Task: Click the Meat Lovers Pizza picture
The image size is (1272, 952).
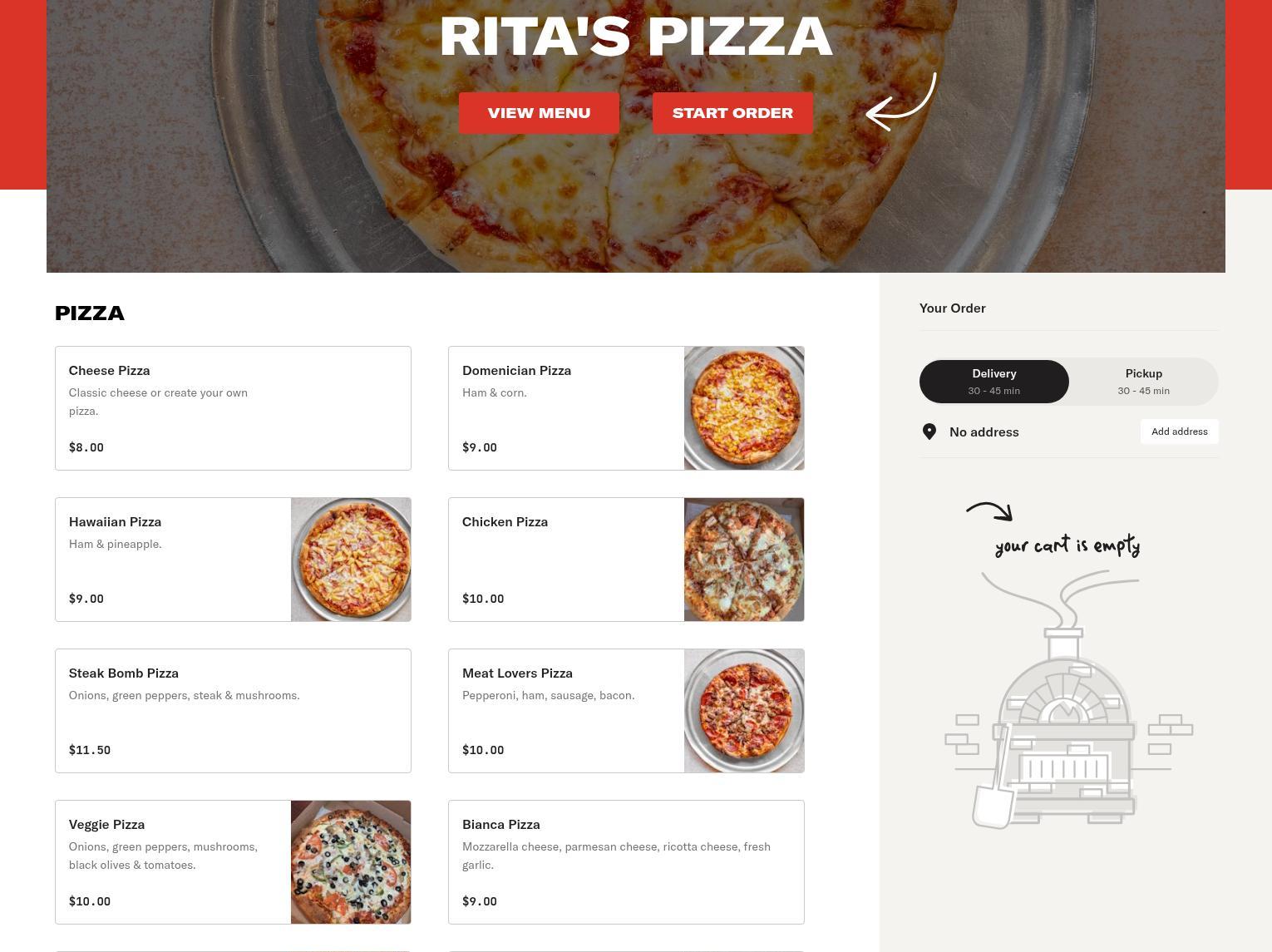Action: [x=744, y=711]
